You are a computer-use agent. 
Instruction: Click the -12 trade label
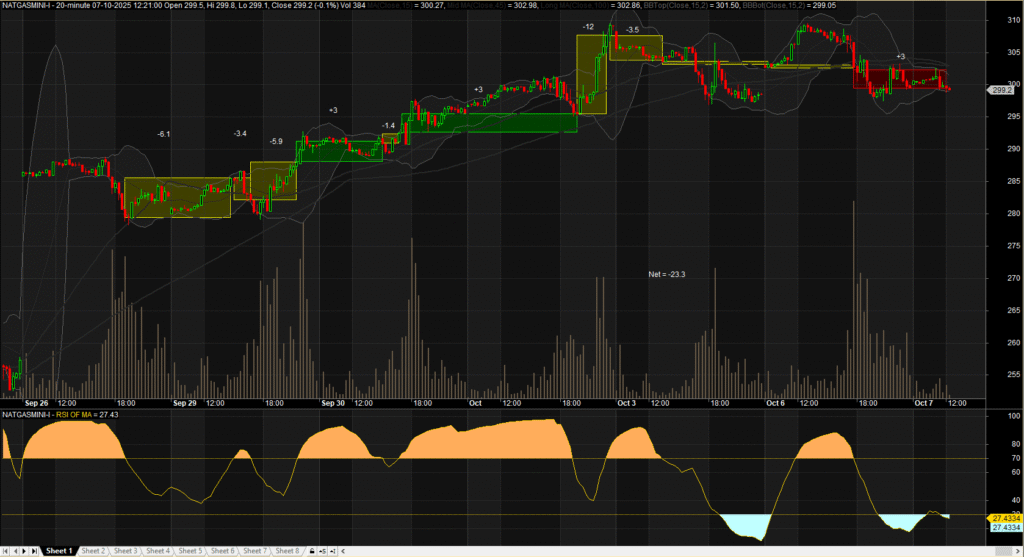588,27
